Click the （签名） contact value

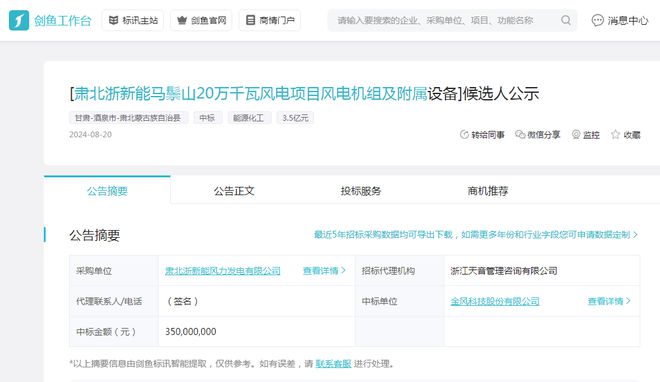coord(183,301)
